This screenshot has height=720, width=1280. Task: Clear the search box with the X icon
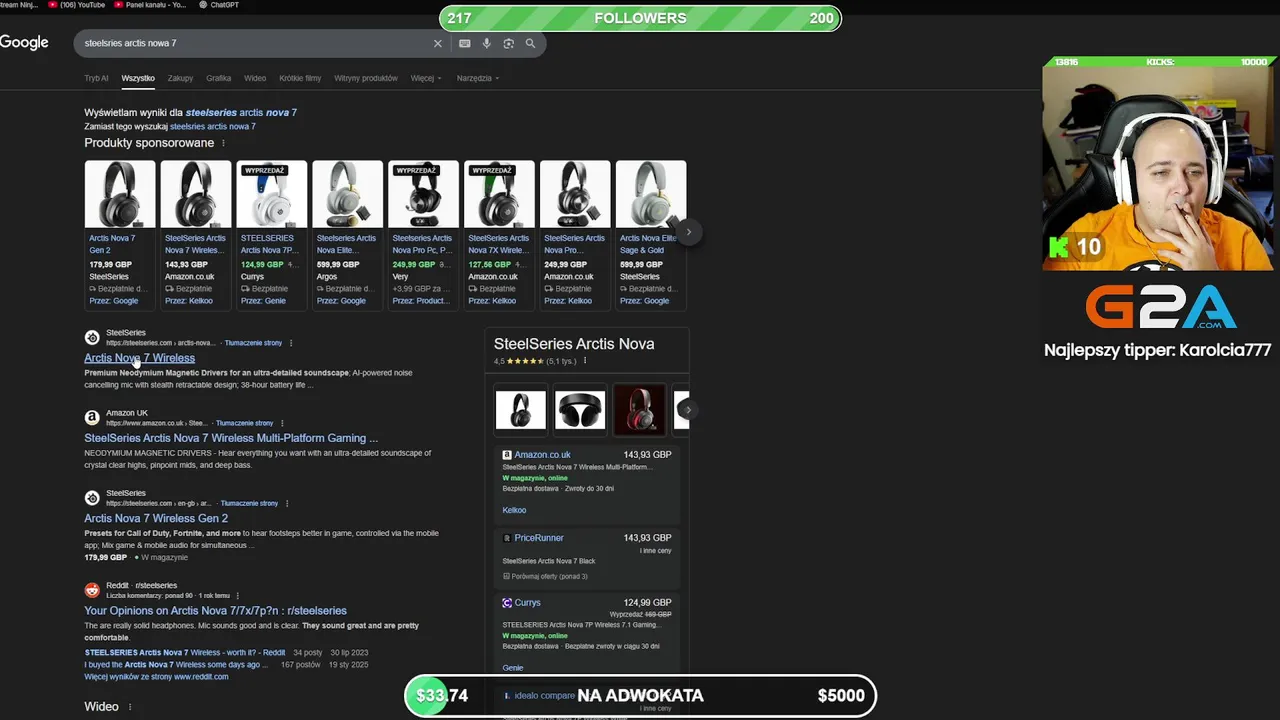click(x=437, y=43)
